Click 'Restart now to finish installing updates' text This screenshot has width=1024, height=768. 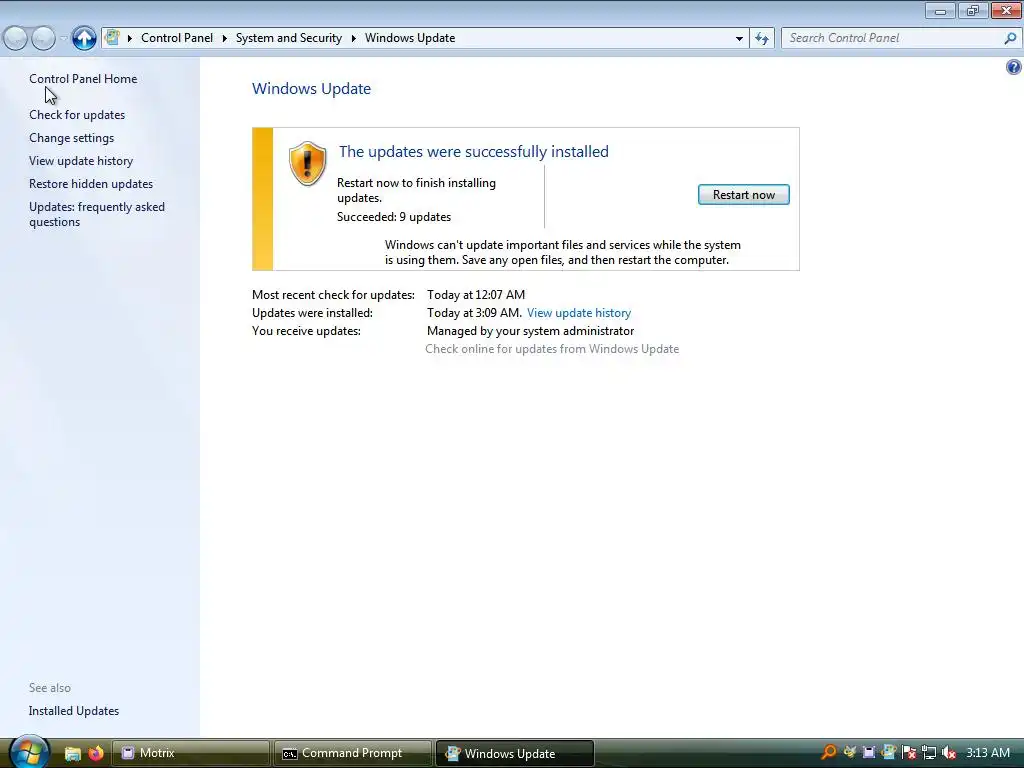(x=416, y=190)
